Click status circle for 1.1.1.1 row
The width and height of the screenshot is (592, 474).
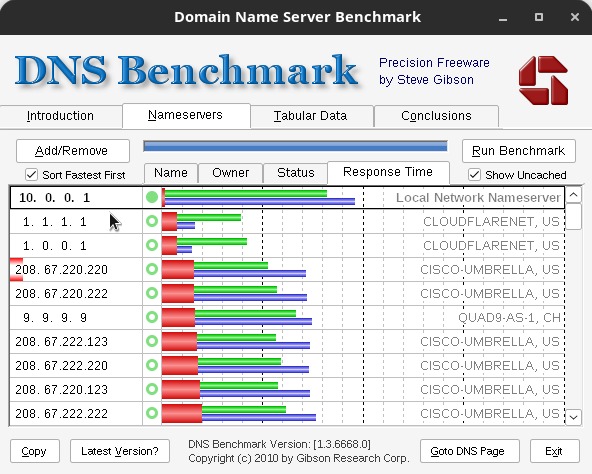(152, 221)
